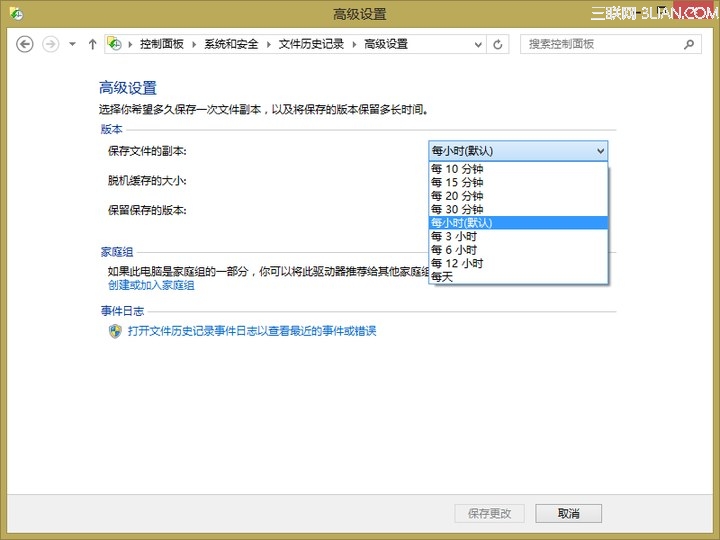This screenshot has width=720, height=540.
Task: Select 每 15 分钟 option
Action: point(518,182)
